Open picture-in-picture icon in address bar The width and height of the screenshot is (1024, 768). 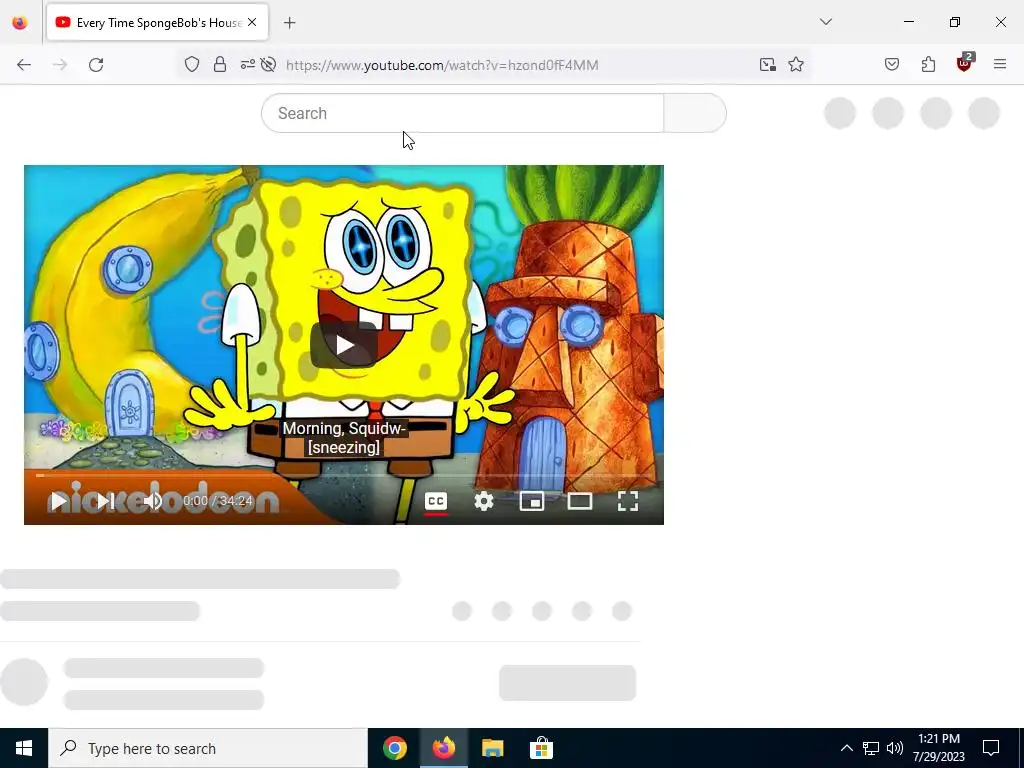767,65
